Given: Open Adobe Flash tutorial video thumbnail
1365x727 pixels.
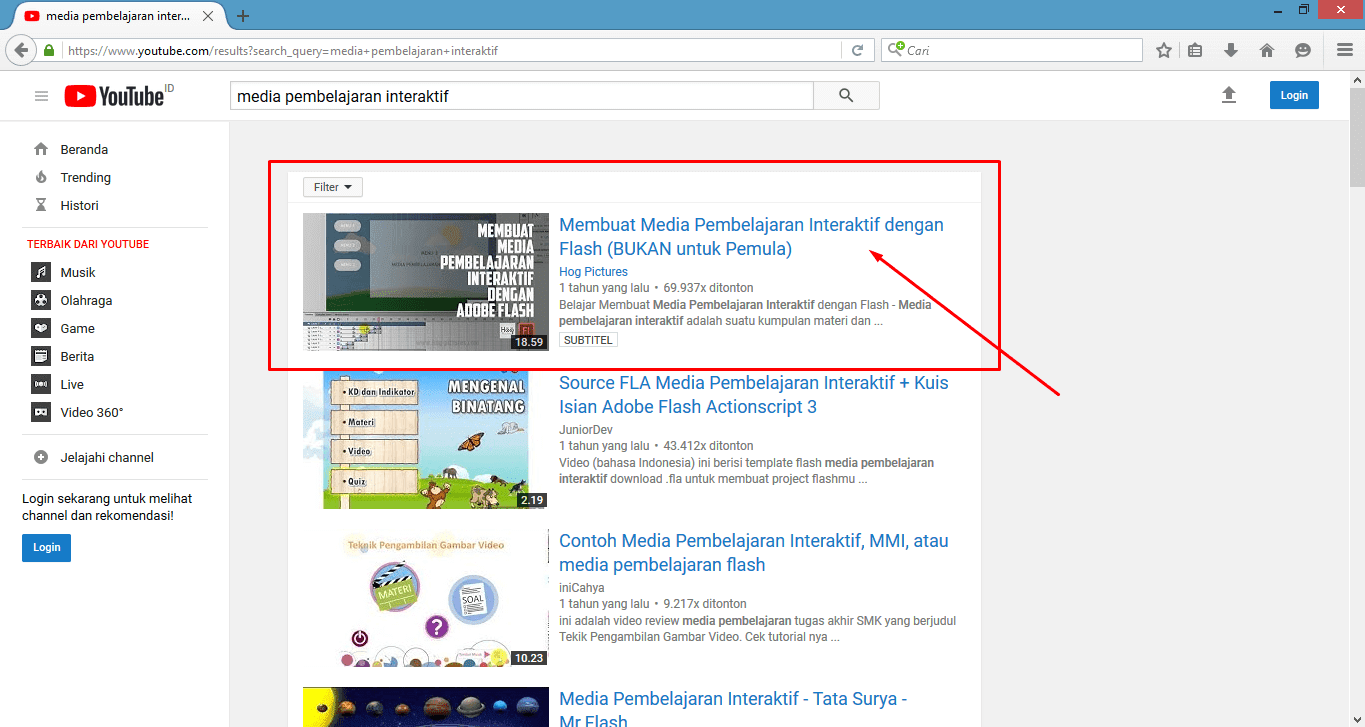Looking at the screenshot, I should [x=426, y=282].
